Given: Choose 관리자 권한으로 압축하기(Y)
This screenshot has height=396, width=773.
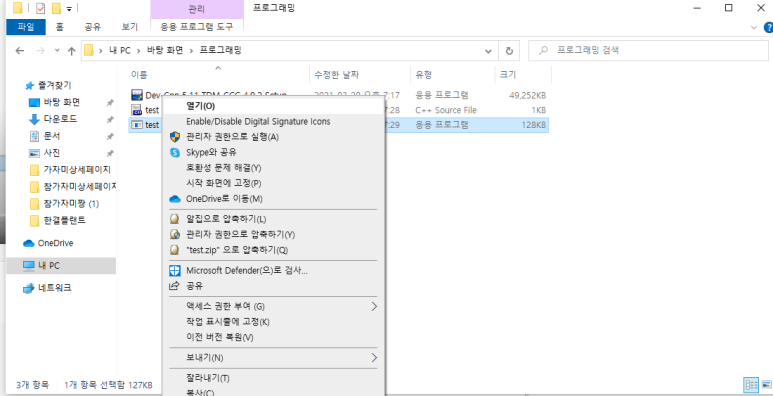Looking at the screenshot, I should click(x=274, y=234).
